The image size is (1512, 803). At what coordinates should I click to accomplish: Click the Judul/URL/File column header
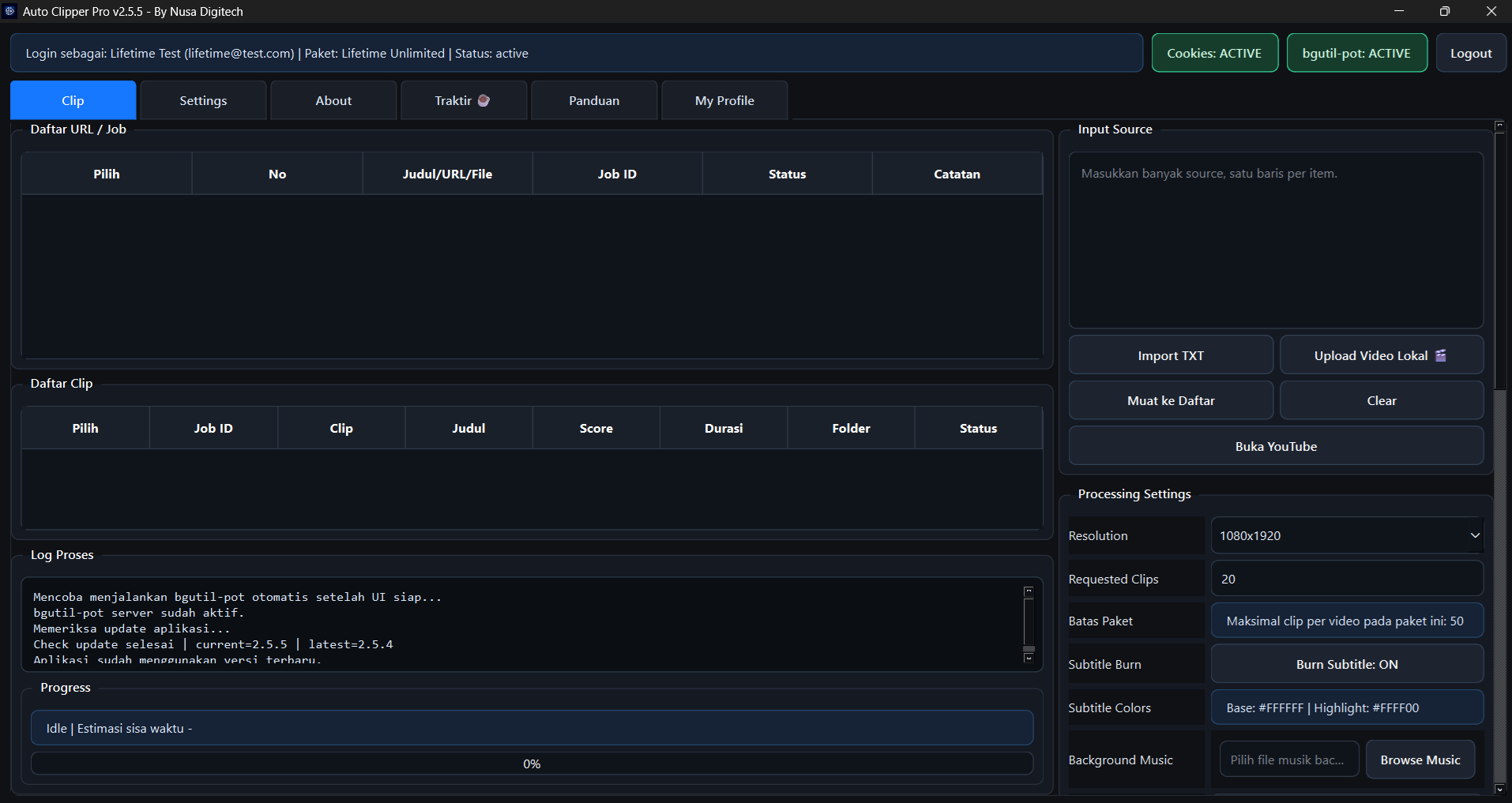coord(447,174)
